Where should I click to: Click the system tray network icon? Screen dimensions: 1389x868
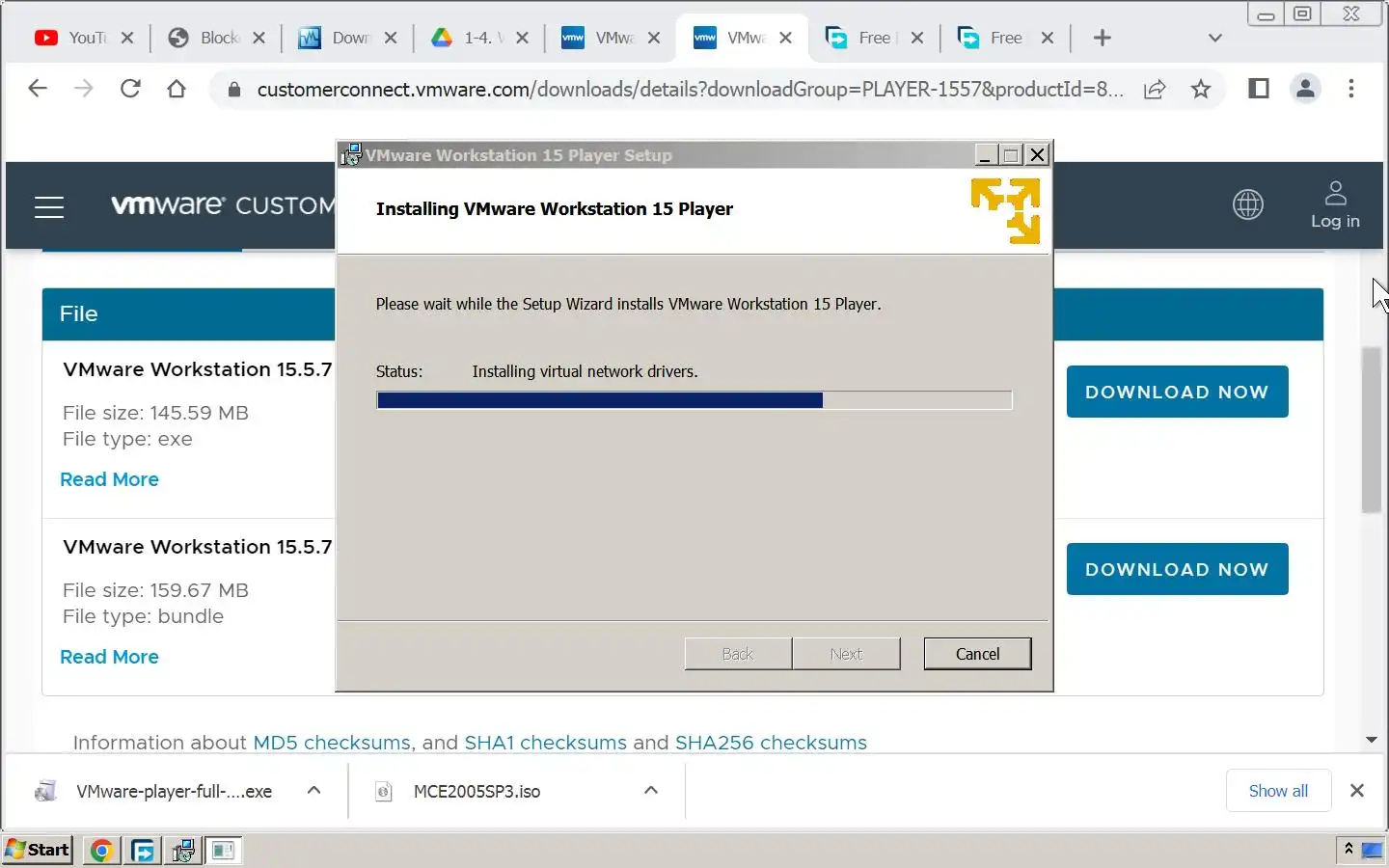(x=1372, y=851)
